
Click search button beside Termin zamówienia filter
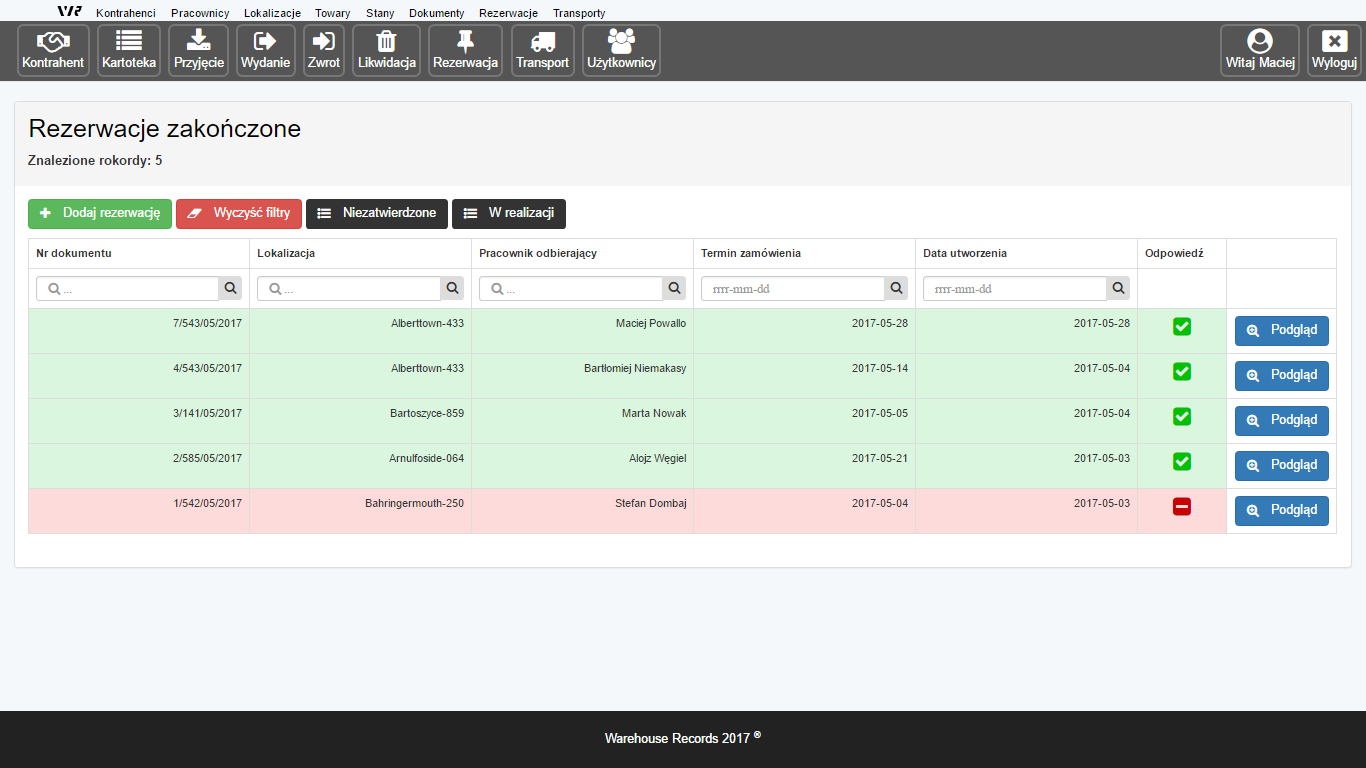(896, 289)
